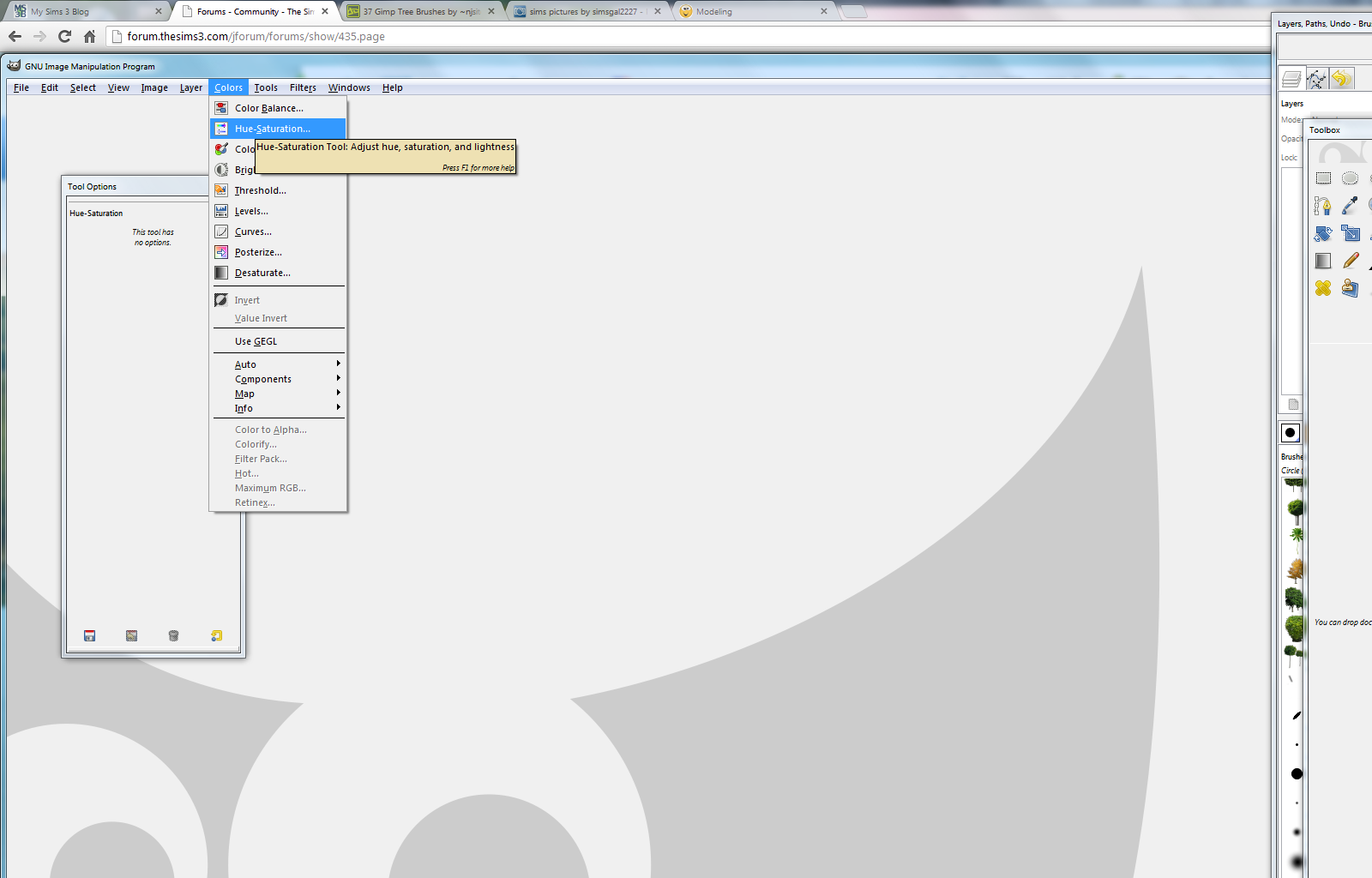
Task: Open the Layer menu
Action: 191,87
